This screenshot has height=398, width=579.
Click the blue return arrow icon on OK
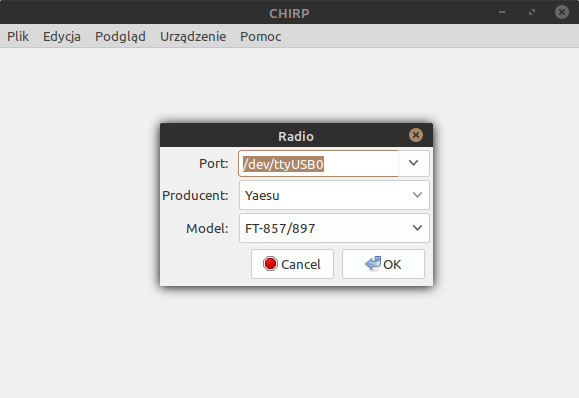tap(373, 263)
